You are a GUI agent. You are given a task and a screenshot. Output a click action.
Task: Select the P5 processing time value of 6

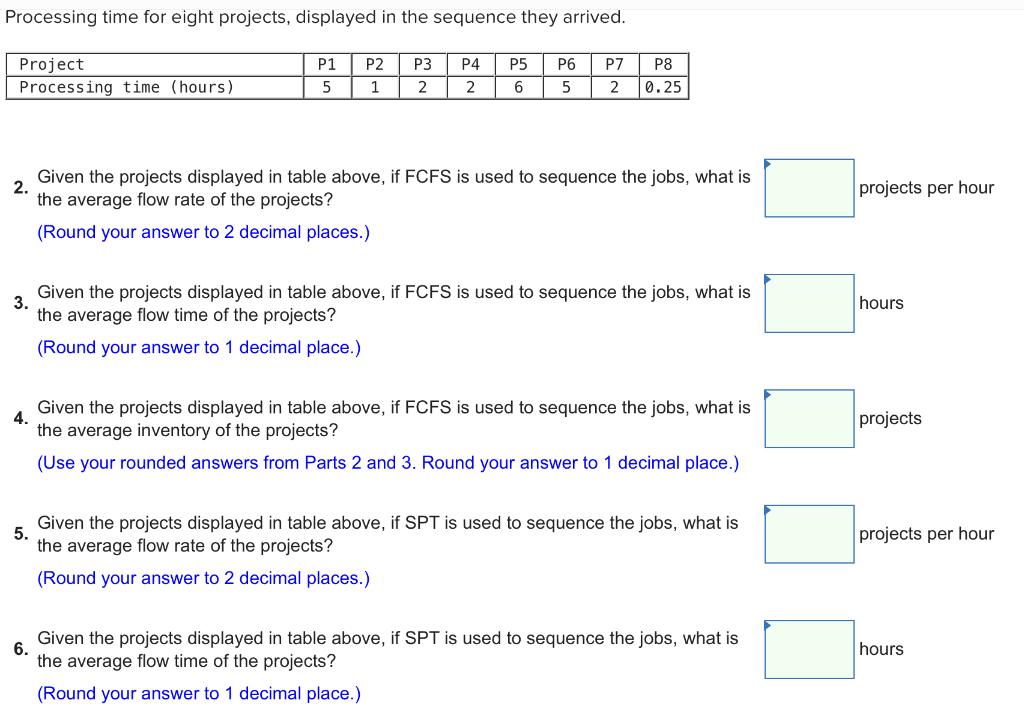pyautogui.click(x=519, y=87)
